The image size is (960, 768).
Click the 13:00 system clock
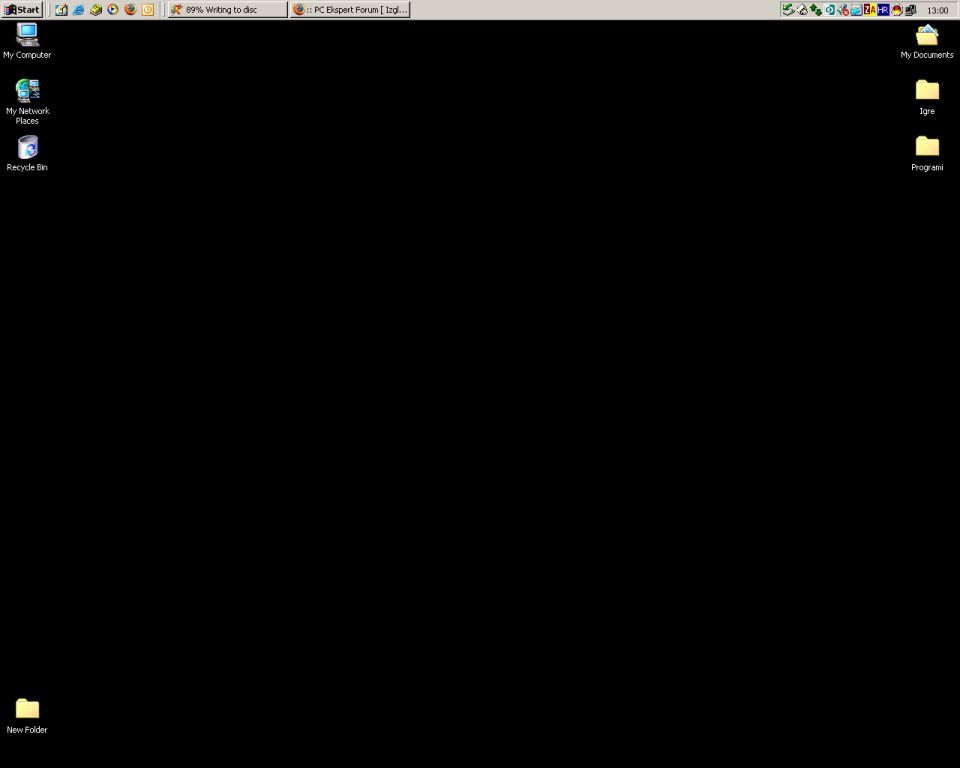click(x=937, y=10)
